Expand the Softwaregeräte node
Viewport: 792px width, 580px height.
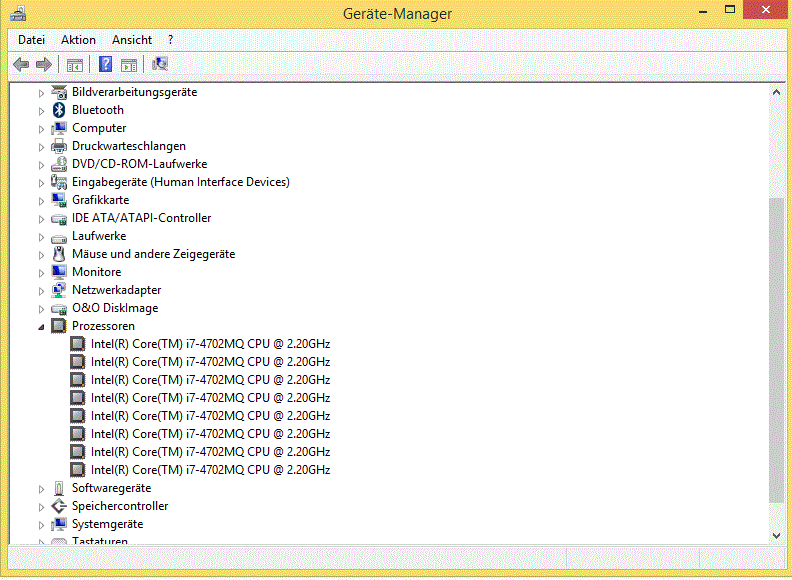pyautogui.click(x=41, y=489)
